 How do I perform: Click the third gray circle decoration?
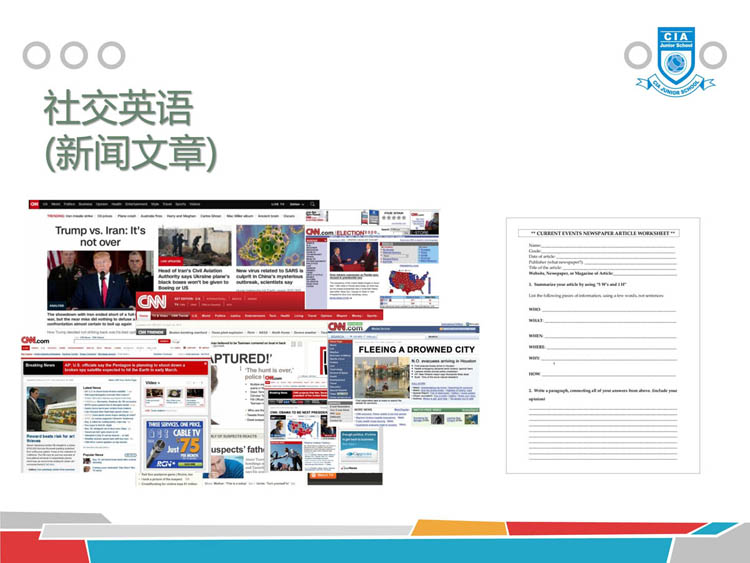click(x=110, y=55)
